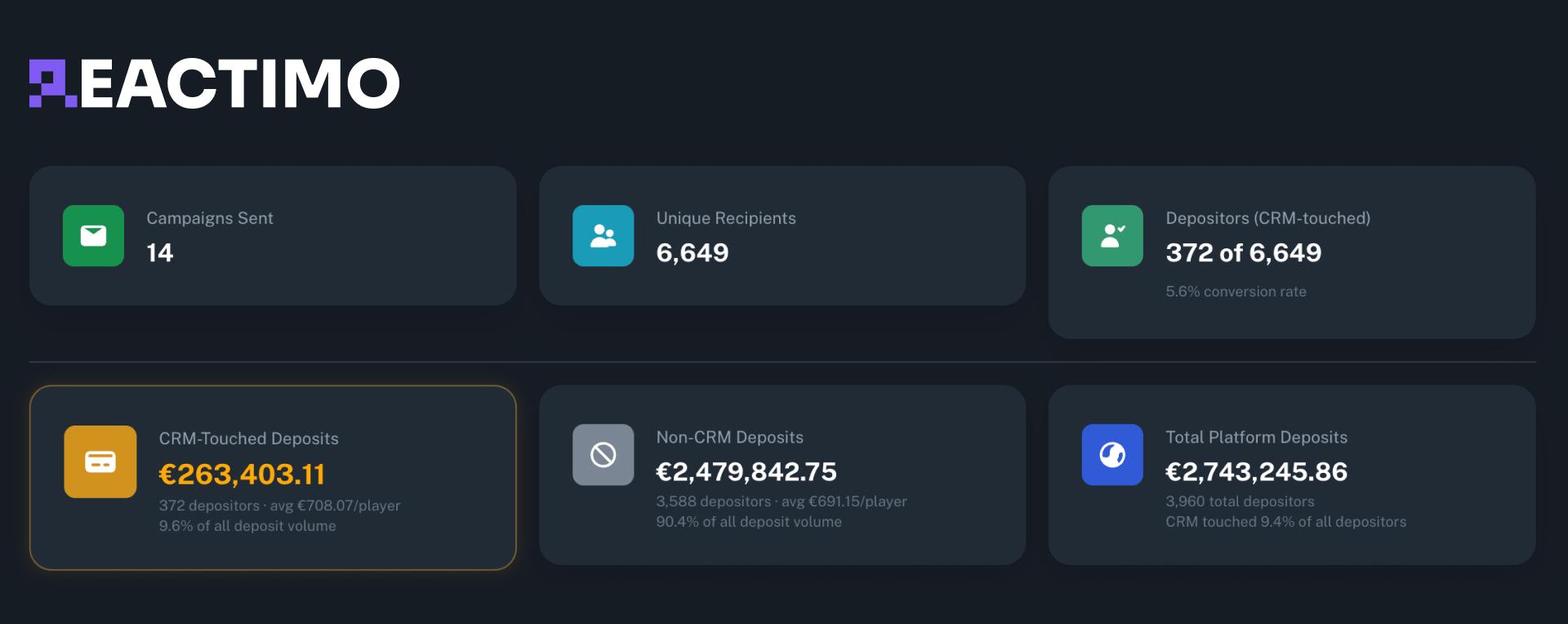This screenshot has height=624, width=1568.
Task: Click the Non-CRM Deposits card
Action: click(782, 476)
